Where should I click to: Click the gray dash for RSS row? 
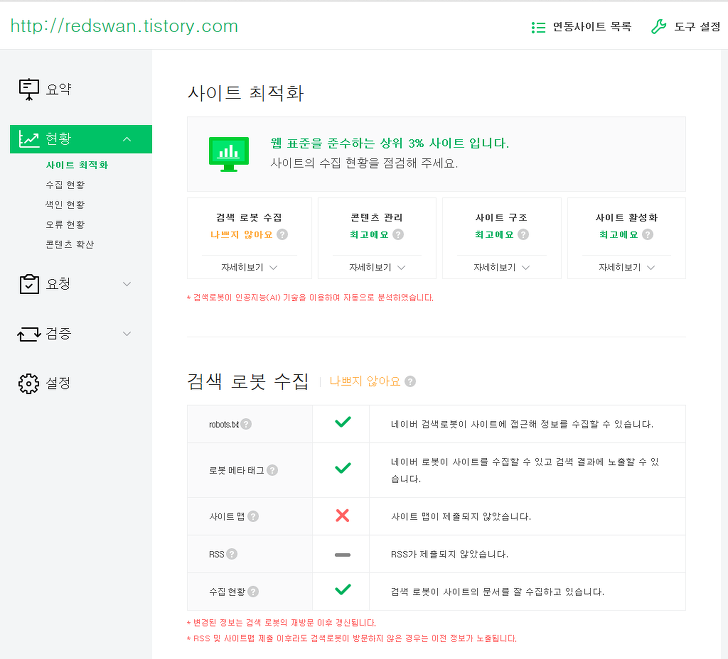tap(343, 555)
